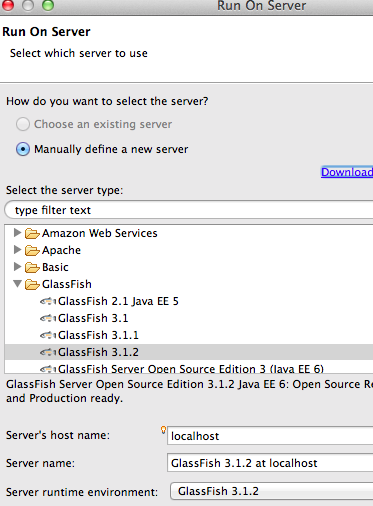Expand the Basic server category
The height and width of the screenshot is (506, 373).
click(17, 267)
